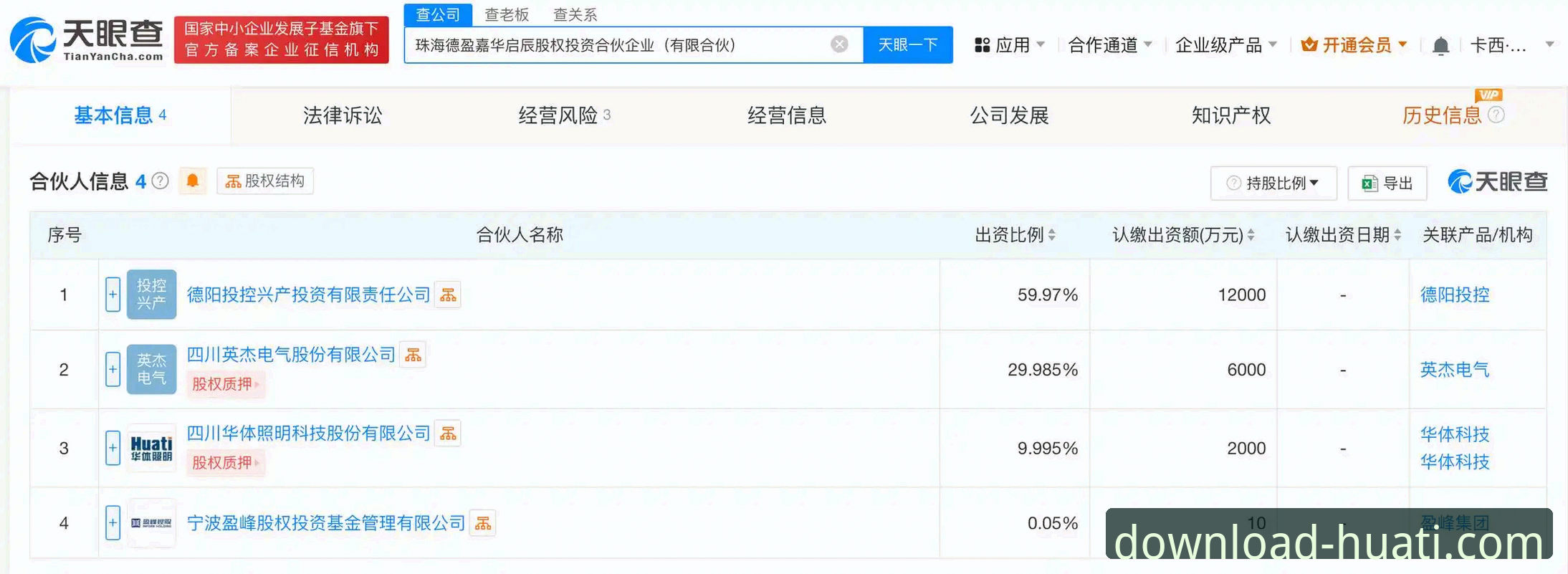Image resolution: width=1568 pixels, height=574 pixels.
Task: Open the 合作通道 dropdown menu
Action: coord(1110,45)
